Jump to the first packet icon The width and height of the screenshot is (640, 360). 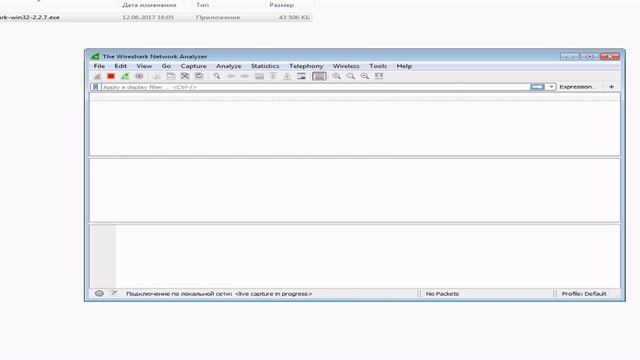(273, 76)
